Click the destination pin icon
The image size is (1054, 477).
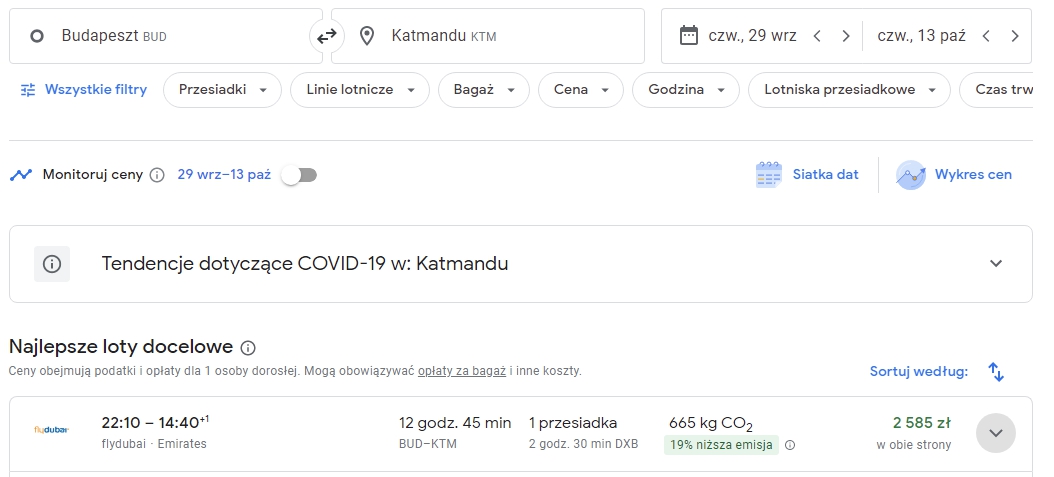(366, 36)
